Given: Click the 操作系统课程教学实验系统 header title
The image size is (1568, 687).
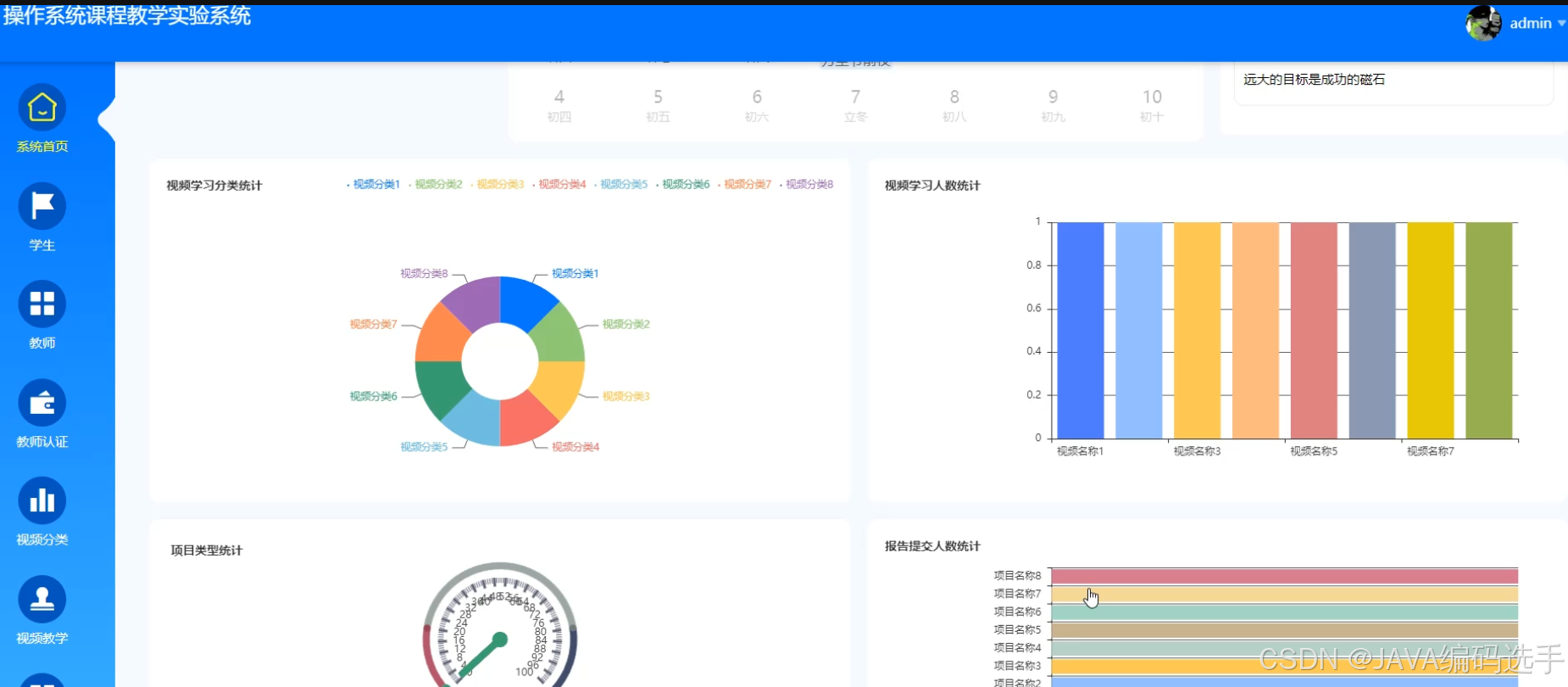Looking at the screenshot, I should 127,15.
